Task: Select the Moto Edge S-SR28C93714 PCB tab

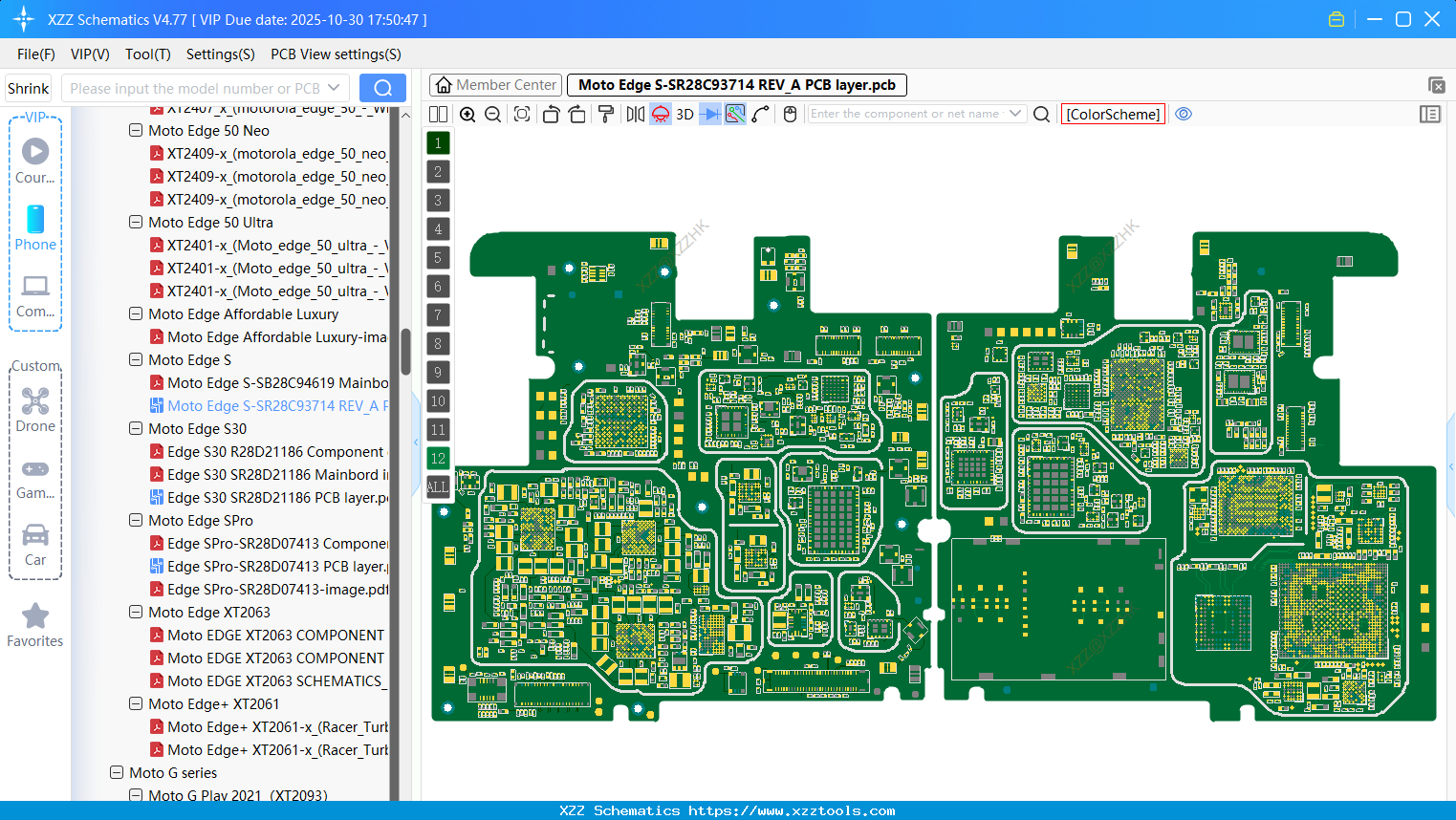Action: [x=737, y=84]
